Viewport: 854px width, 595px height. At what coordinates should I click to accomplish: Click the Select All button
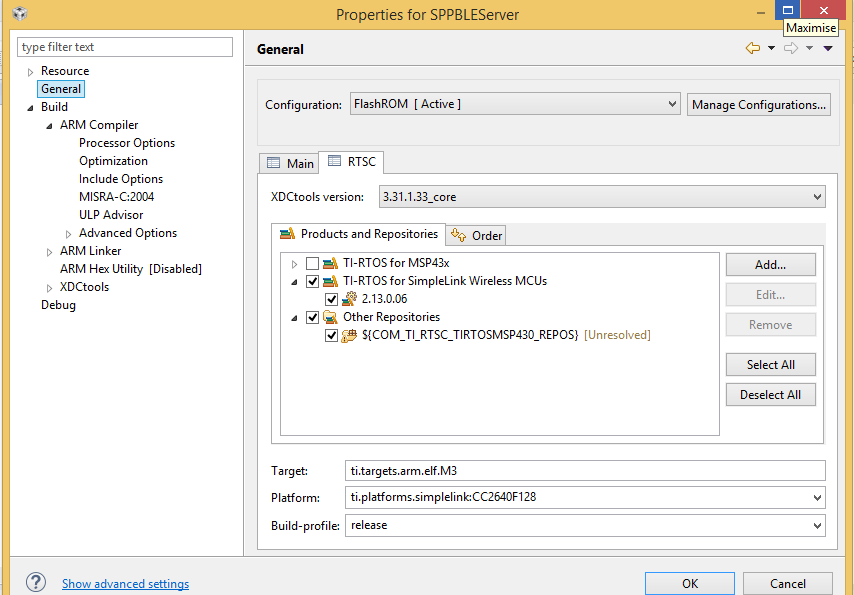coord(771,365)
